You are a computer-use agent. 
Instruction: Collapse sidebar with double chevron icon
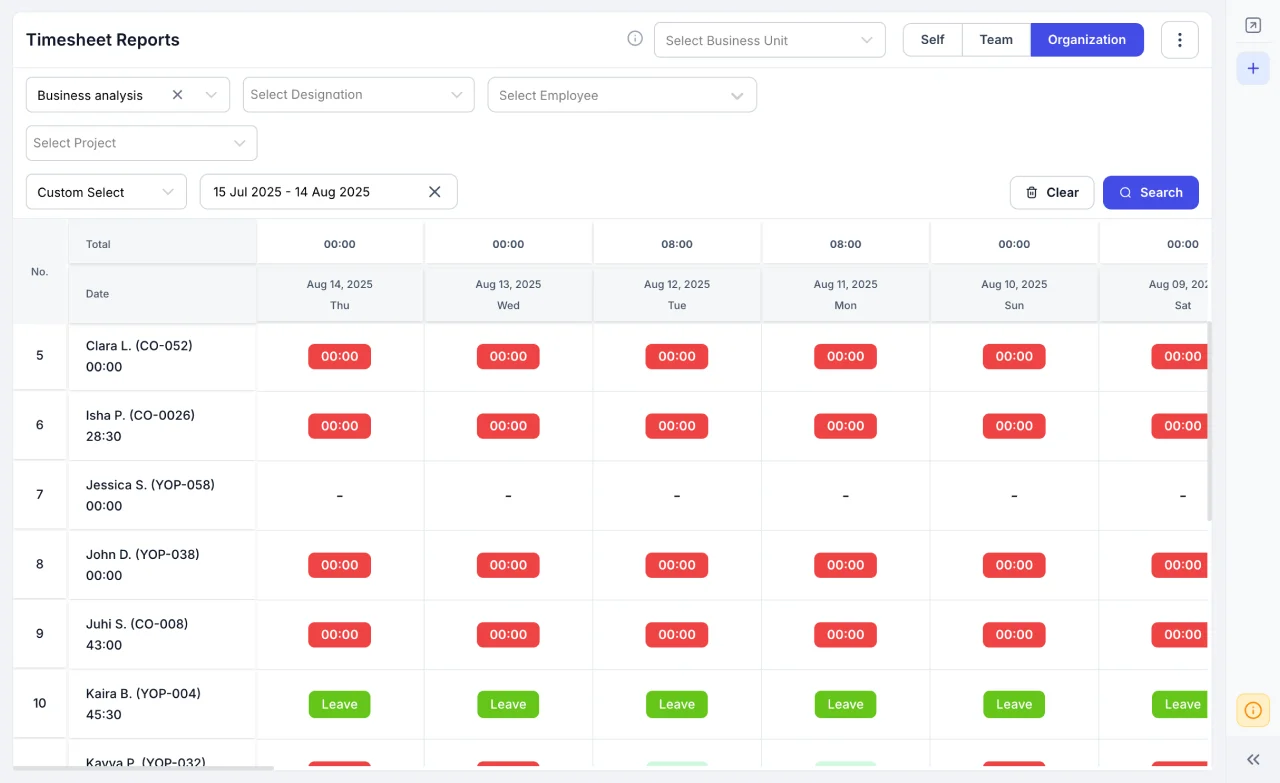1253,760
